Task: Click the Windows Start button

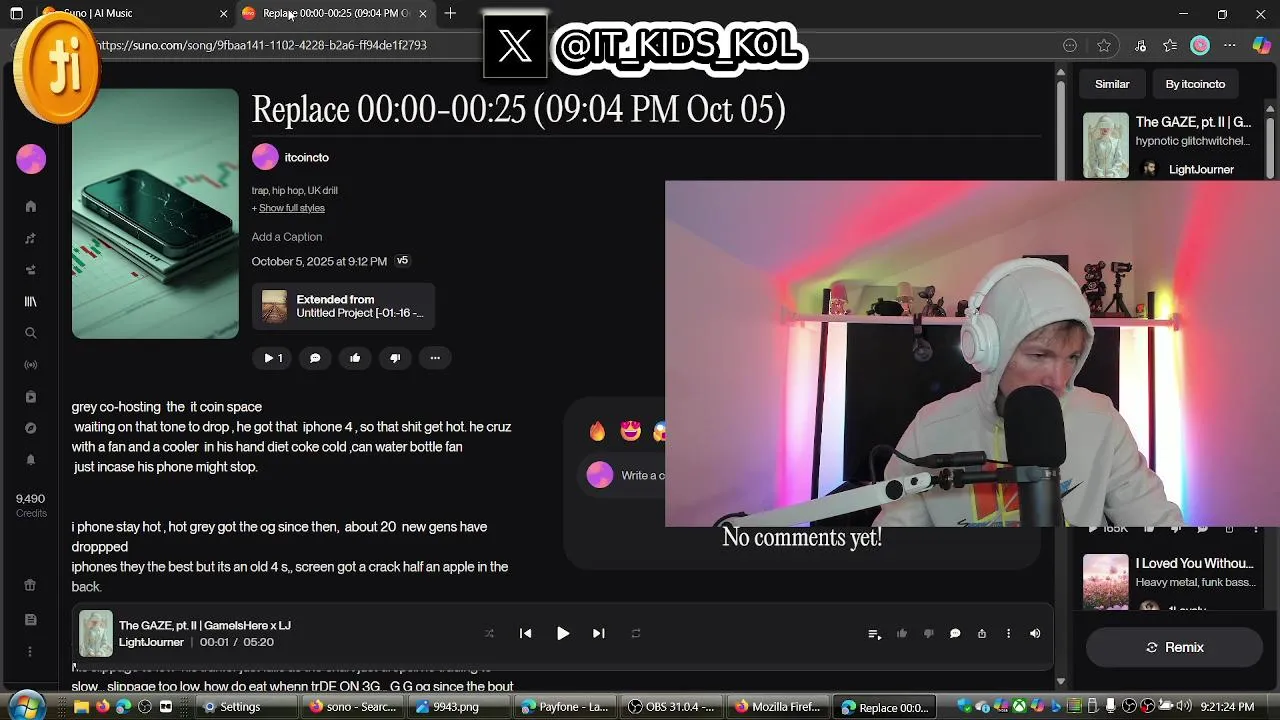Action: (27, 706)
